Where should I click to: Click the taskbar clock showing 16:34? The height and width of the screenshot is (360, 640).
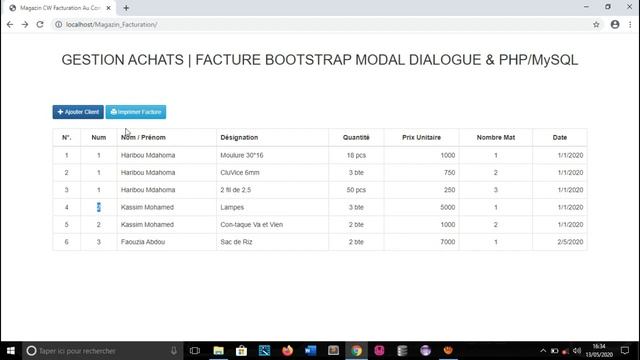(x=599, y=351)
